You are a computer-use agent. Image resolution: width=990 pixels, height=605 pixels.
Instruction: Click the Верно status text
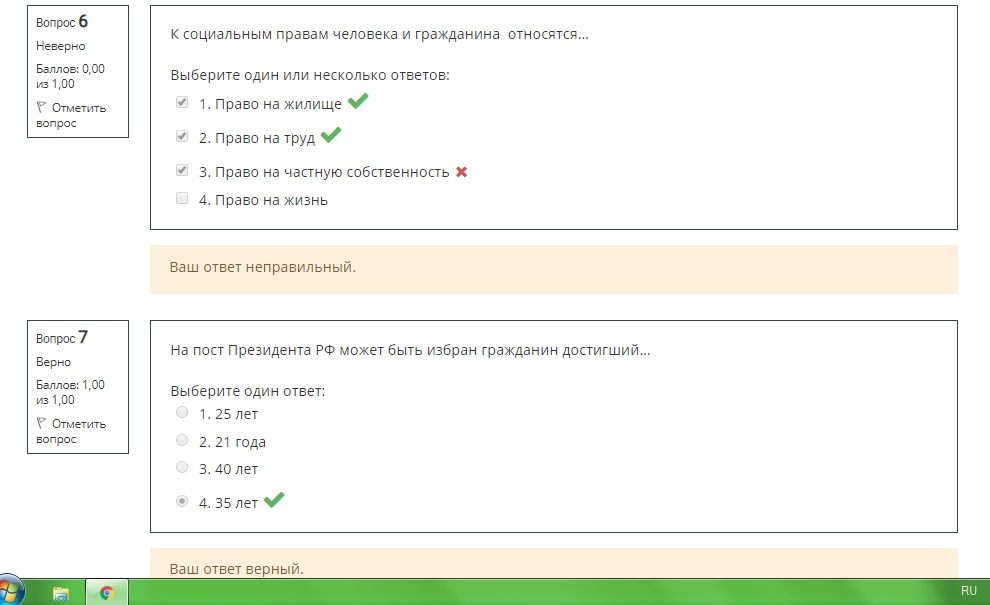[54, 362]
